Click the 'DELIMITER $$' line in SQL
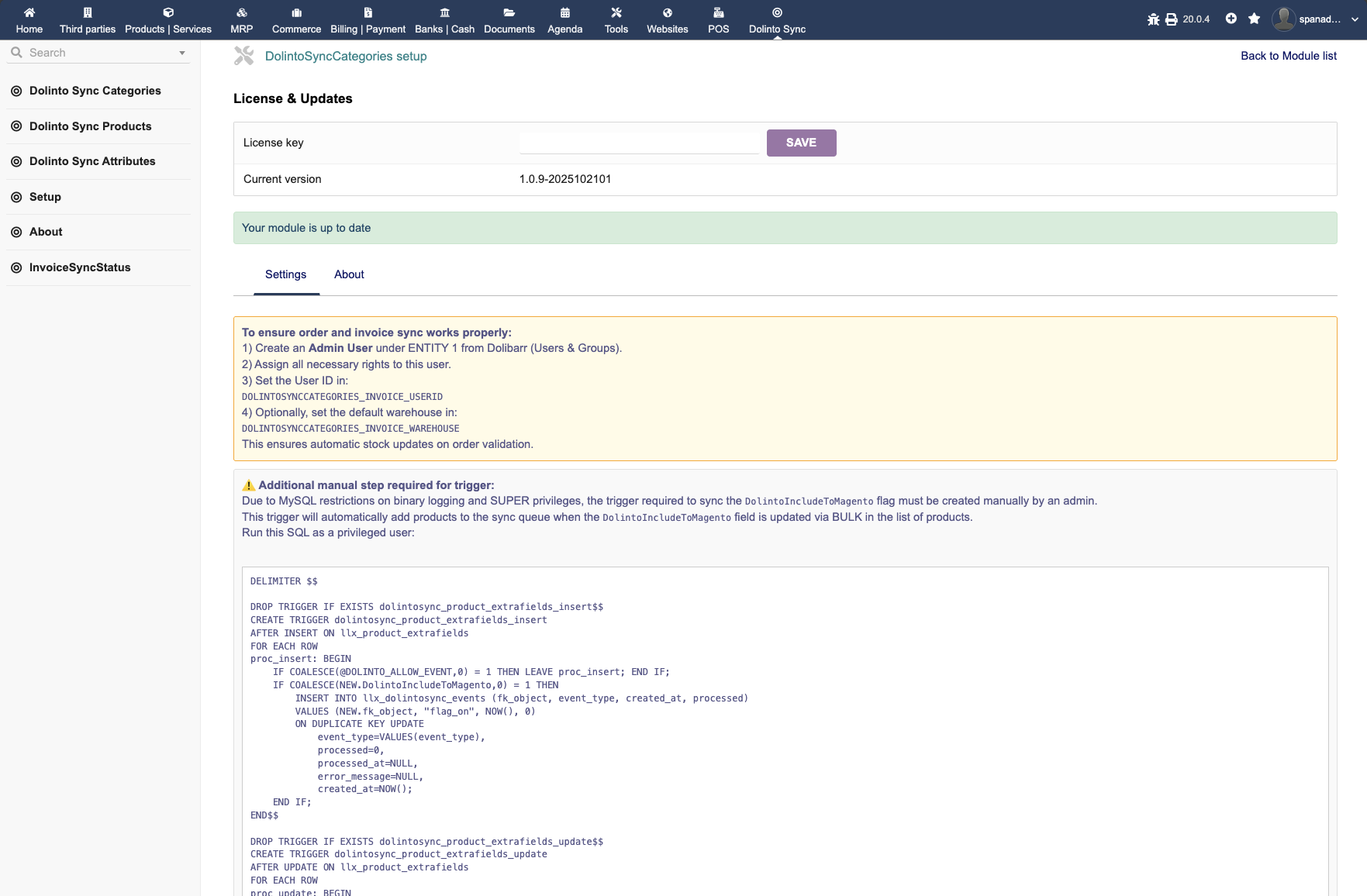Image resolution: width=1367 pixels, height=896 pixels. [x=284, y=581]
